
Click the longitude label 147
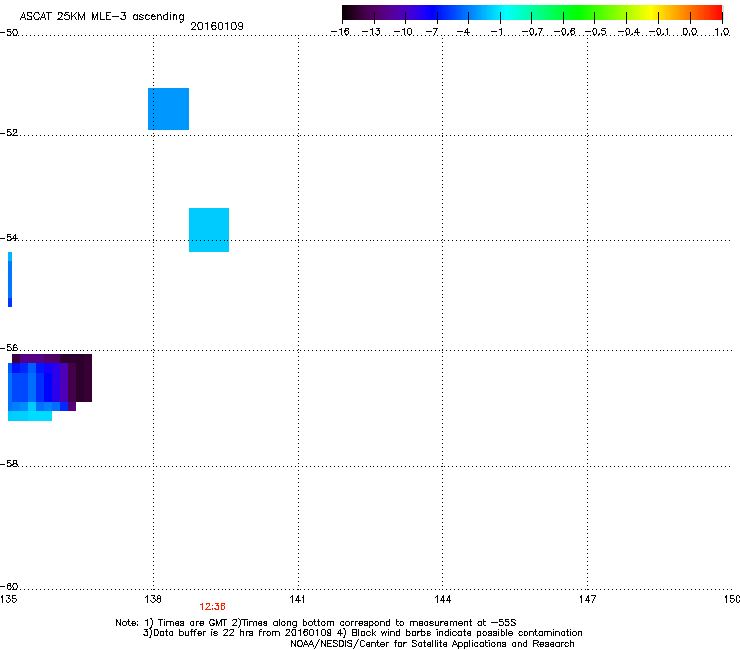click(x=587, y=599)
